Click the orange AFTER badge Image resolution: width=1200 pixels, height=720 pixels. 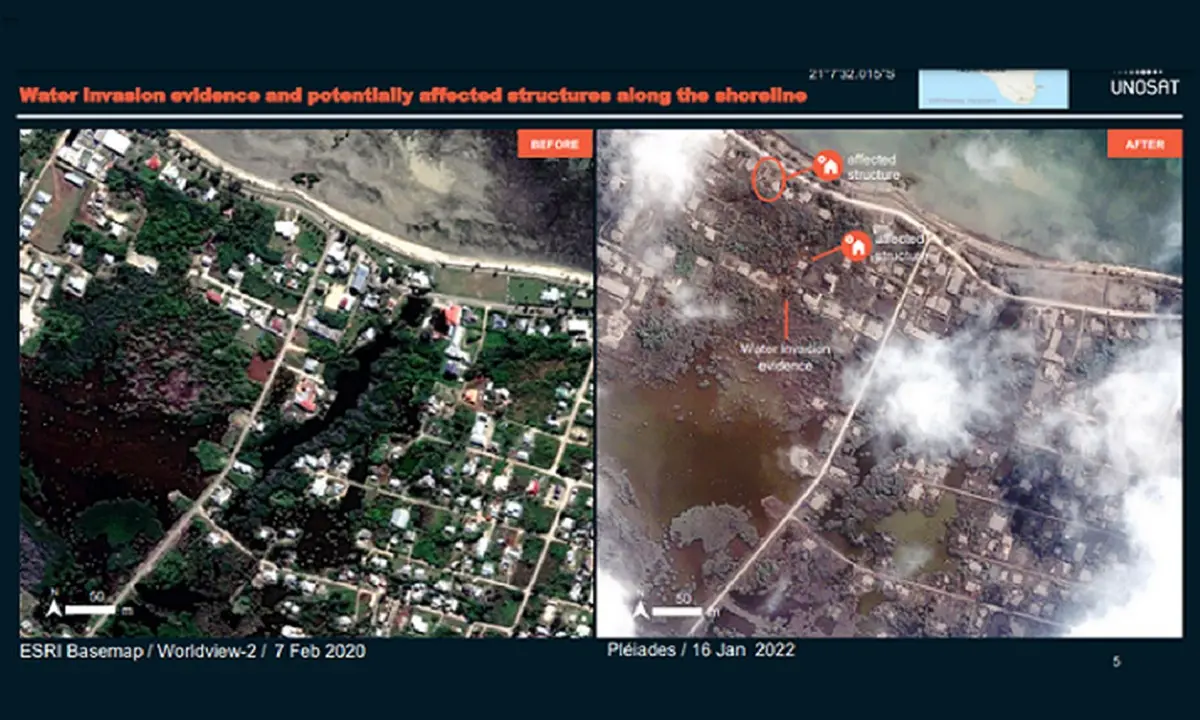coord(1144,144)
